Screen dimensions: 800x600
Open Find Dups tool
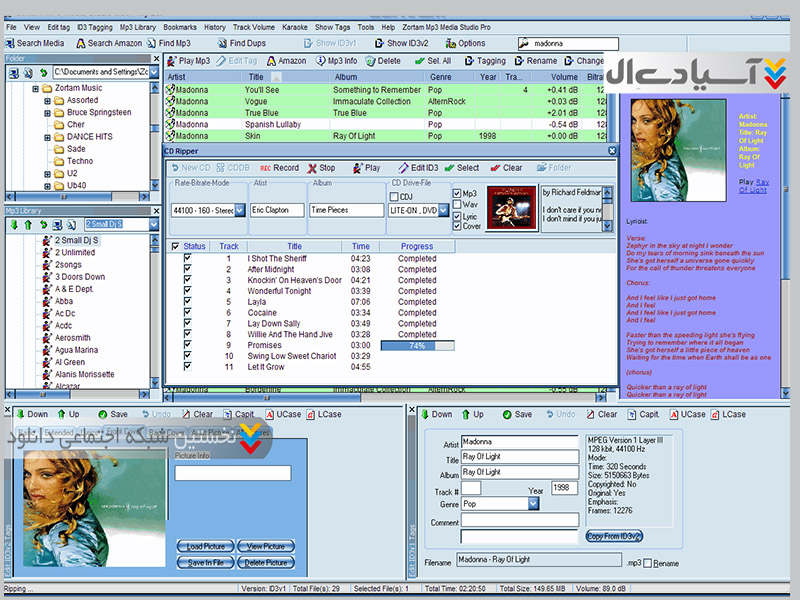pyautogui.click(x=241, y=43)
